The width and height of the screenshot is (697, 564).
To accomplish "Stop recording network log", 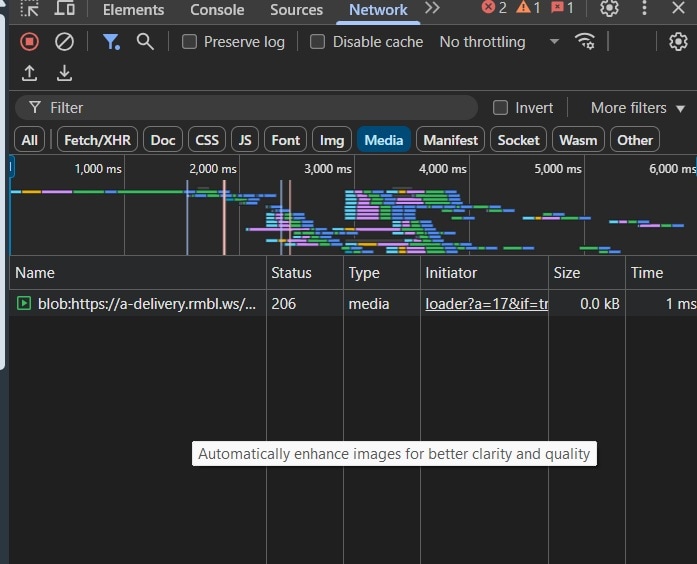I will point(29,42).
